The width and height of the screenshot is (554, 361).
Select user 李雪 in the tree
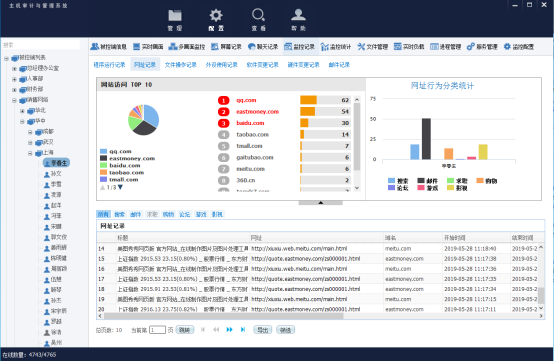(53, 184)
